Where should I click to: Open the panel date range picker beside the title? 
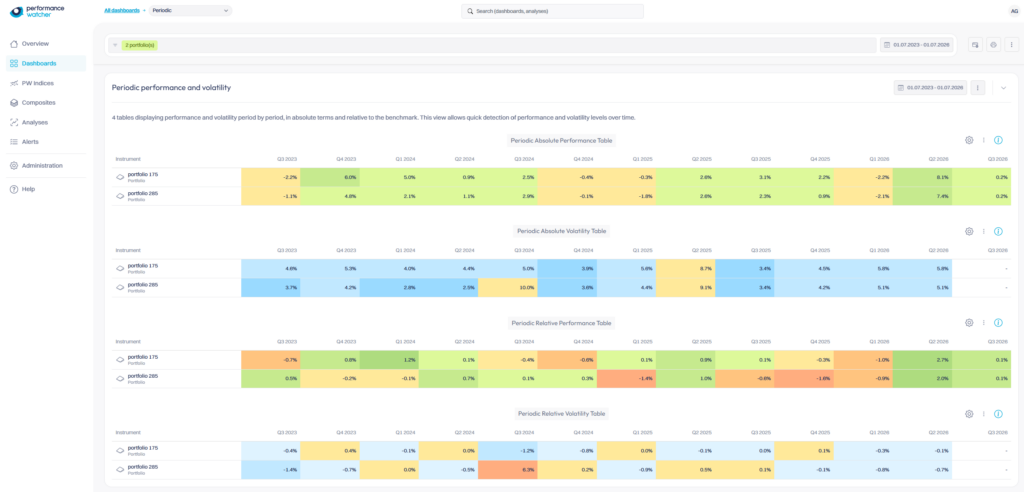click(x=930, y=88)
